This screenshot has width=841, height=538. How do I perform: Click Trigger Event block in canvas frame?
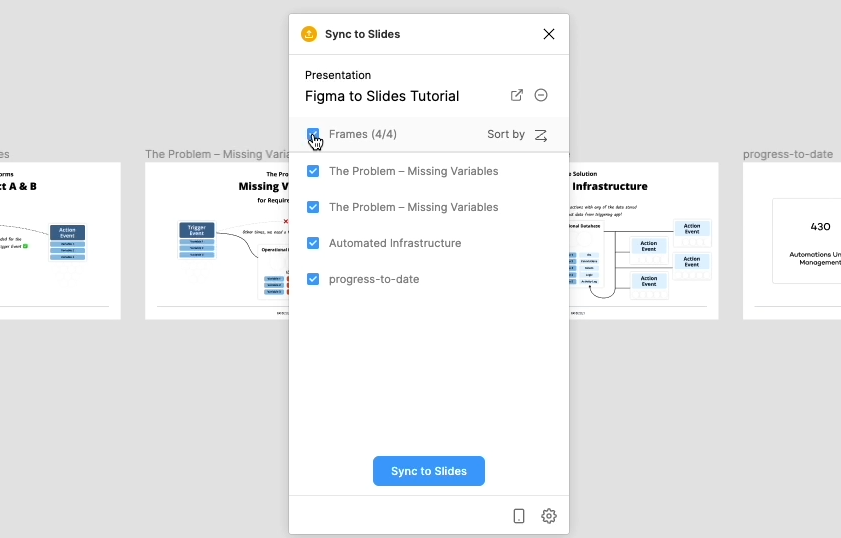[x=197, y=230]
